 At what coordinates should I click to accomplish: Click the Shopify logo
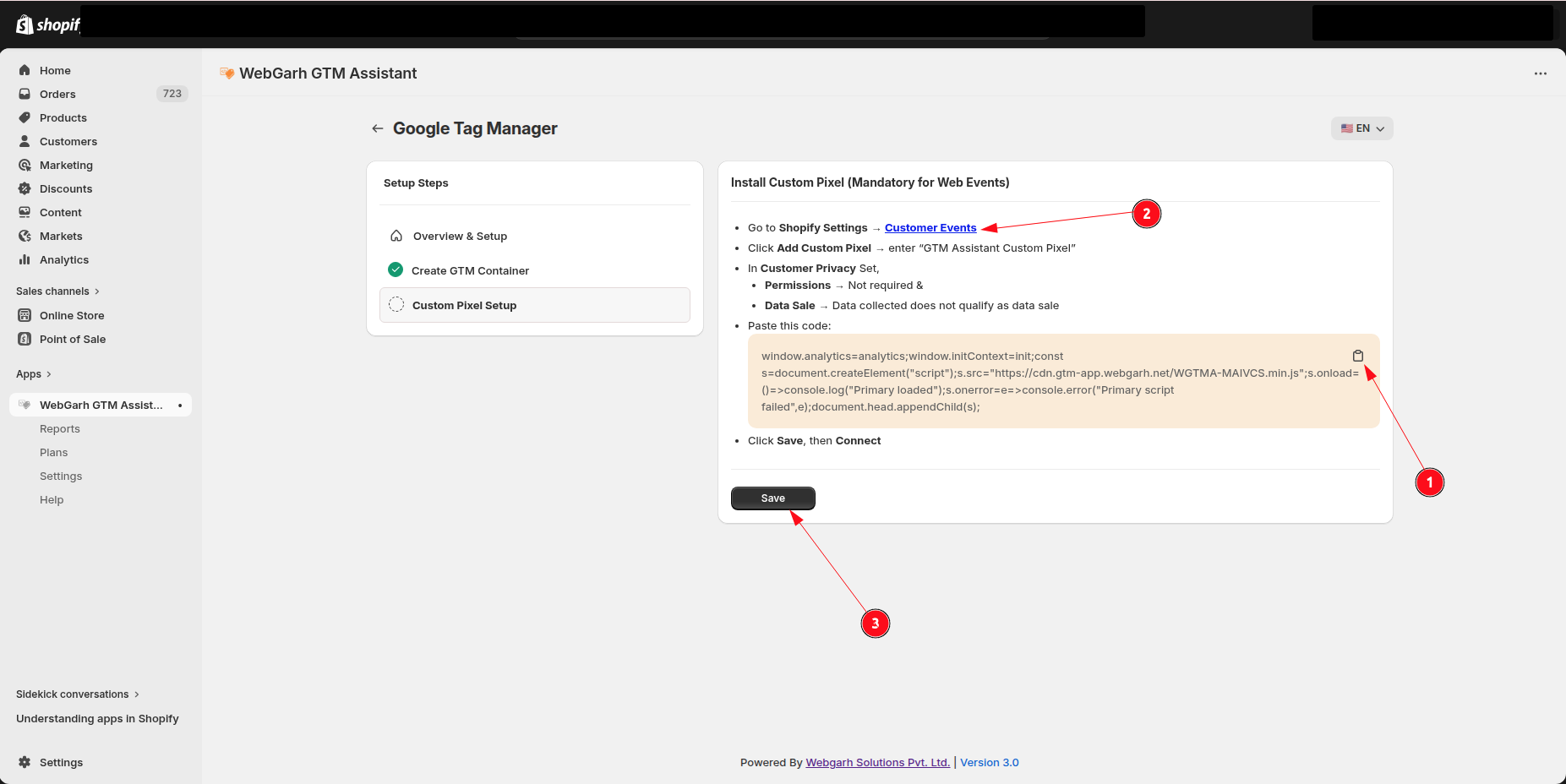click(47, 24)
